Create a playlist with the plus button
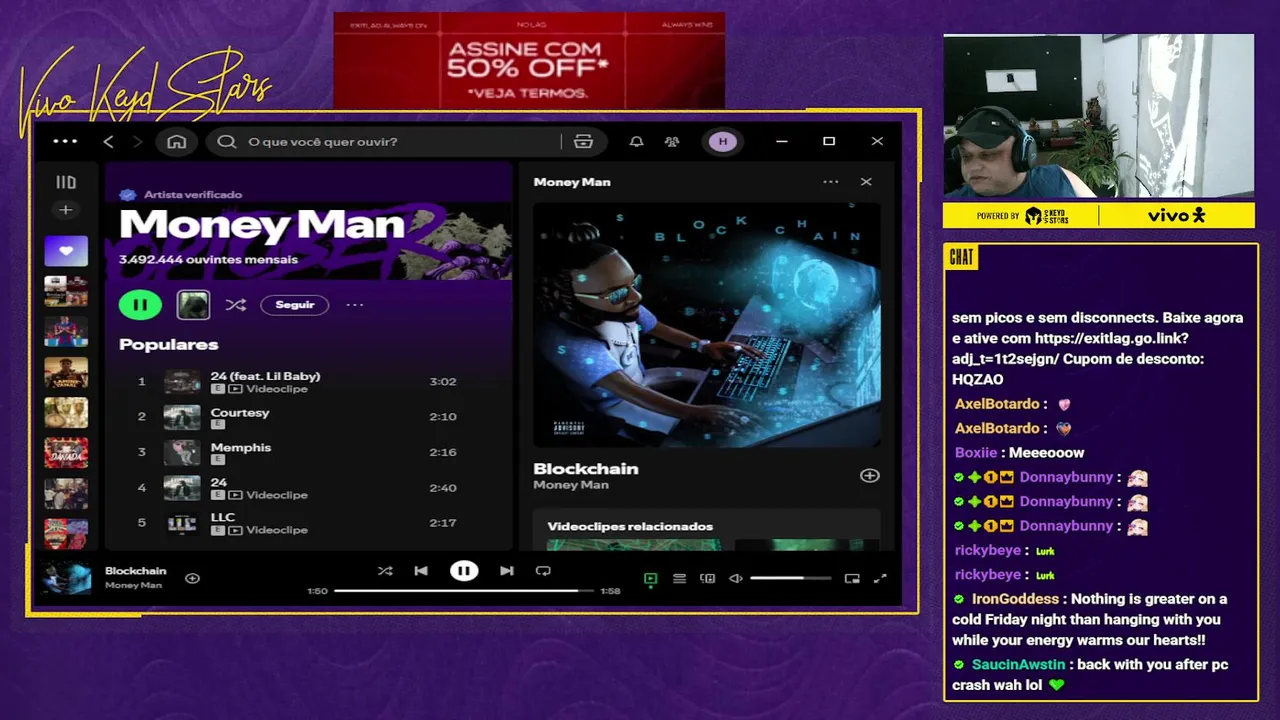1280x720 pixels. [66, 210]
